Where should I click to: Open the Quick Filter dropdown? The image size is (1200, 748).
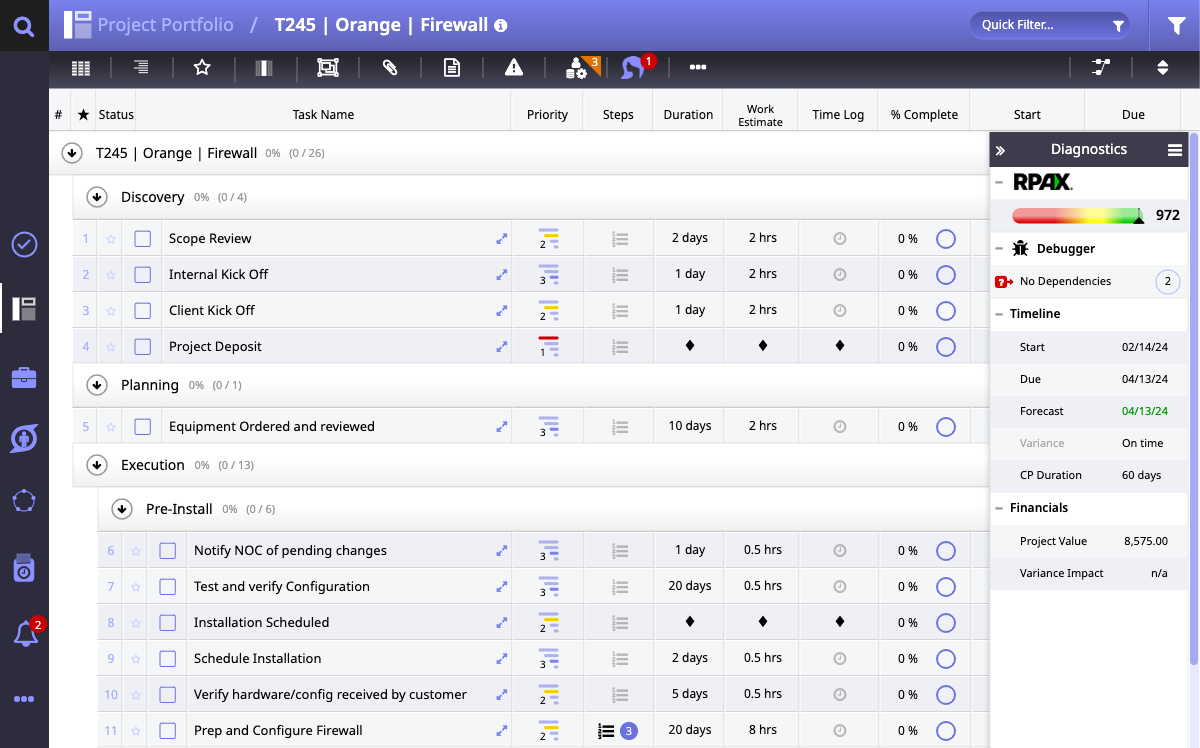pos(1049,25)
